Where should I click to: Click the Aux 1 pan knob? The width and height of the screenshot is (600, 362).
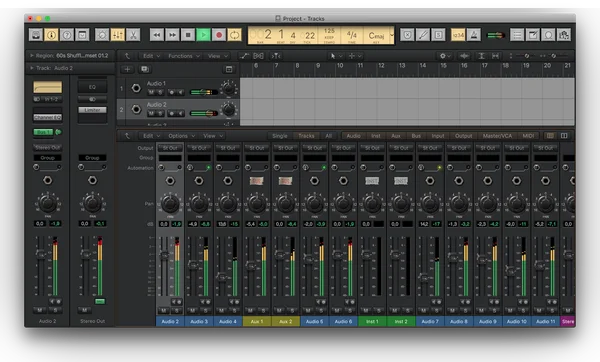[257, 204]
